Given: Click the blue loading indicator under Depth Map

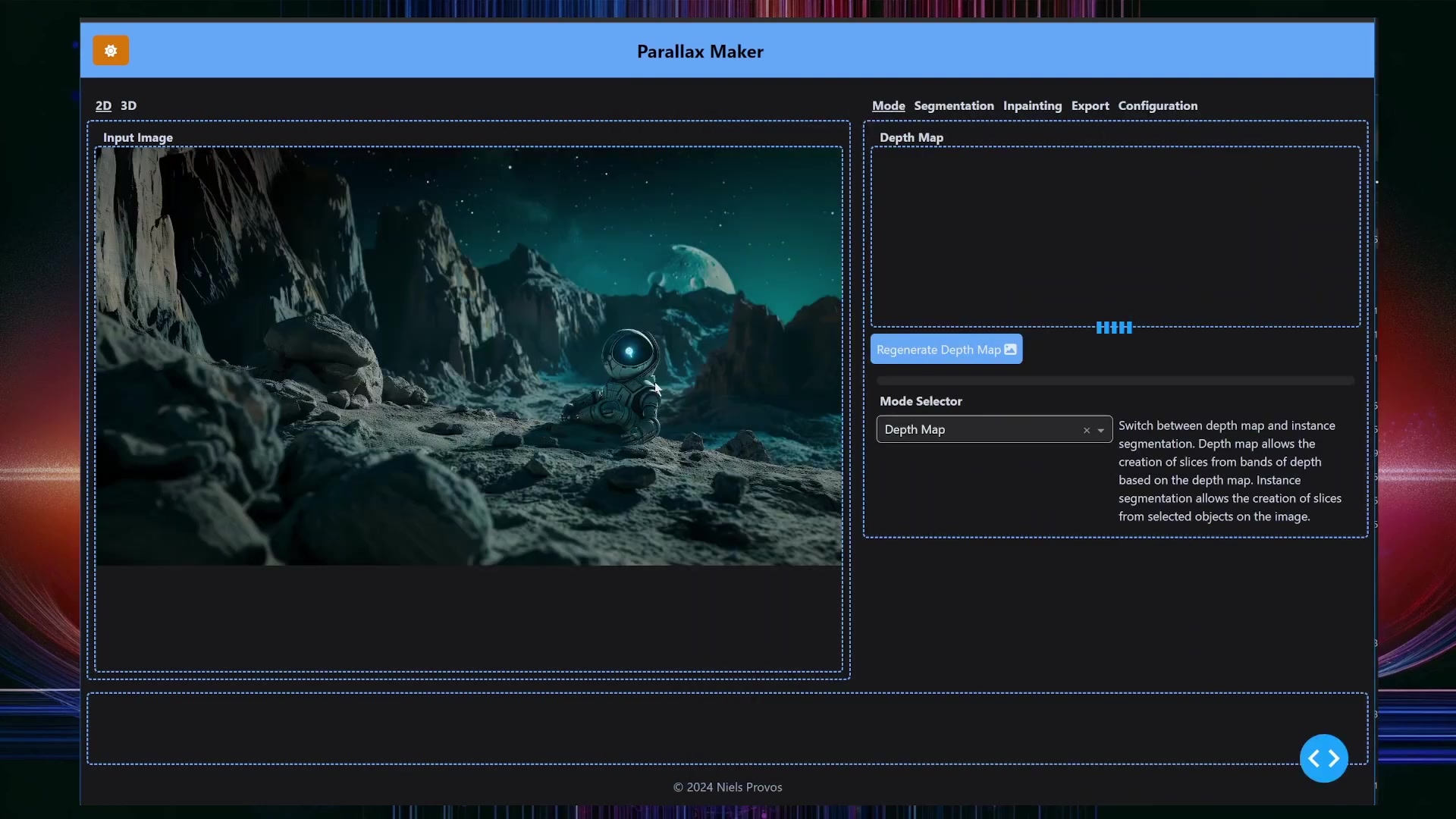Looking at the screenshot, I should 1114,328.
